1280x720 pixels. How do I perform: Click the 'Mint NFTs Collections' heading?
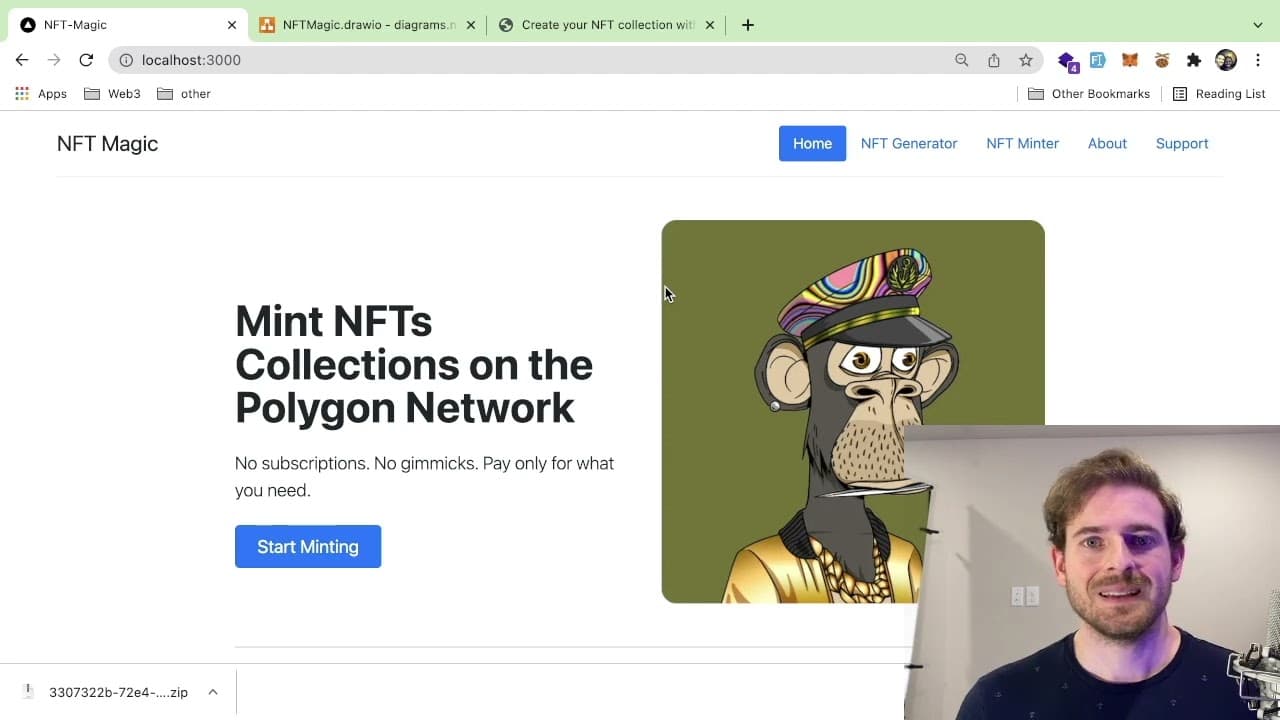coord(414,365)
